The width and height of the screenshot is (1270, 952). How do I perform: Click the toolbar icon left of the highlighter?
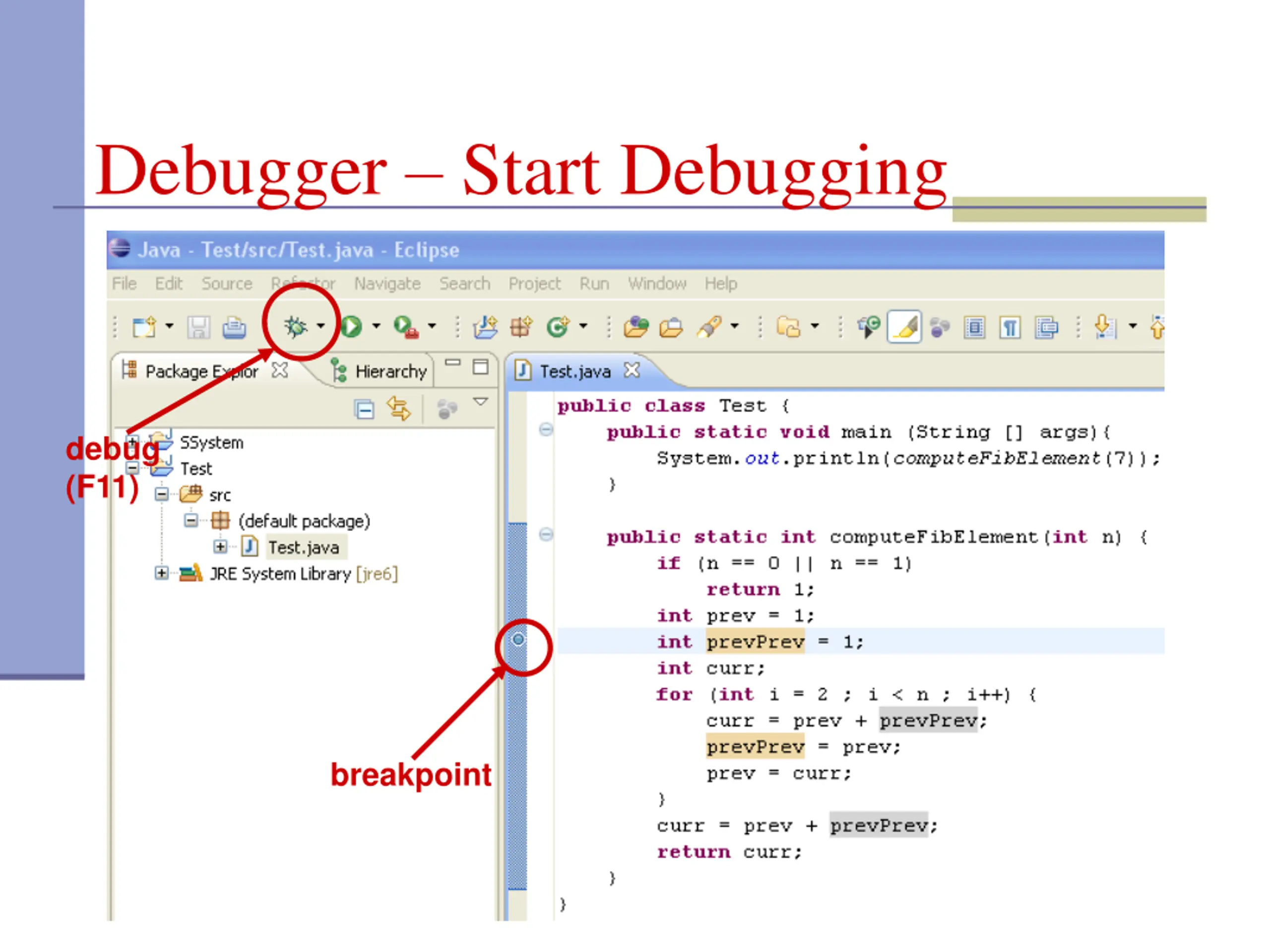pyautogui.click(x=869, y=327)
